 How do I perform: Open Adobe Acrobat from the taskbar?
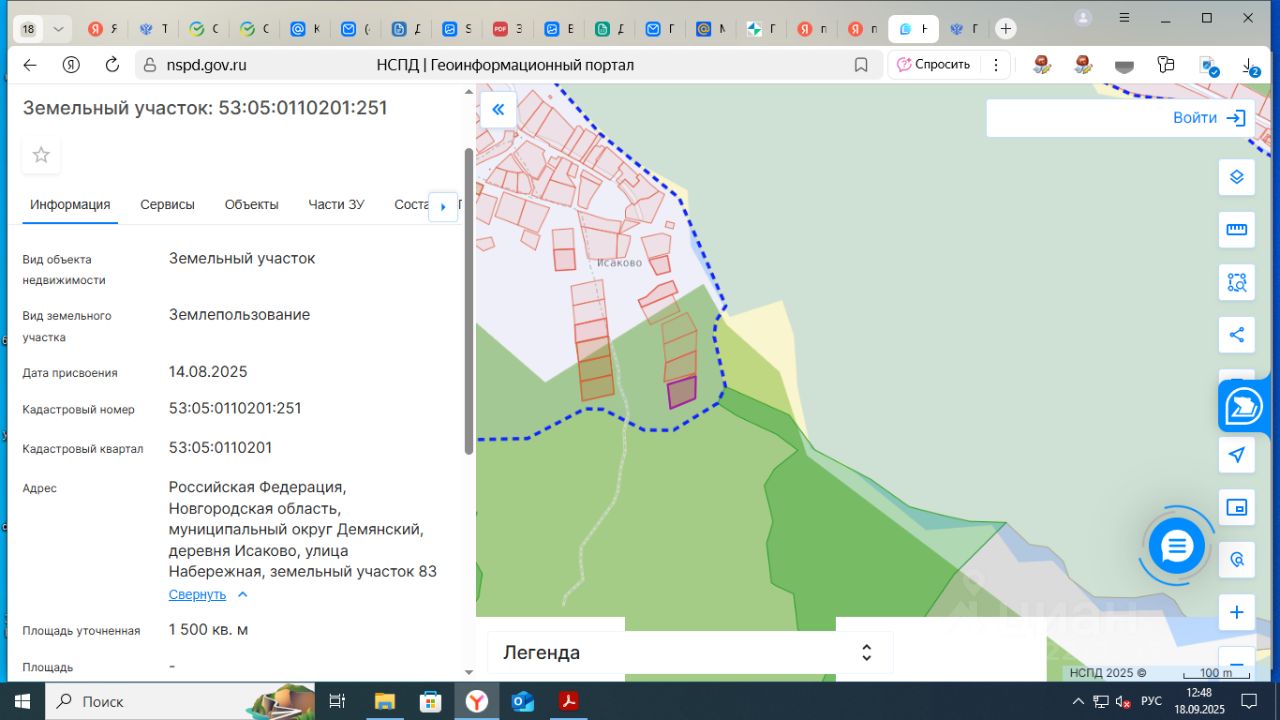pyautogui.click(x=569, y=701)
